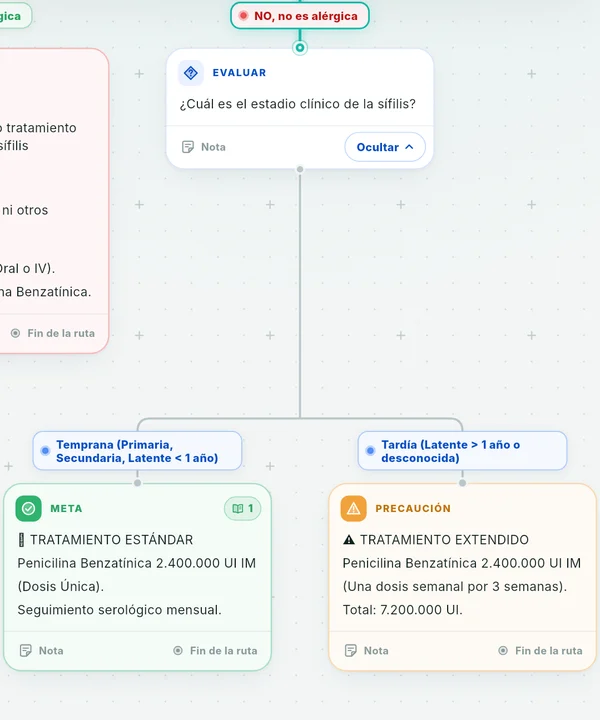600x720 pixels.
Task: Collapse branches with the Ocultar button
Action: pyautogui.click(x=385, y=147)
